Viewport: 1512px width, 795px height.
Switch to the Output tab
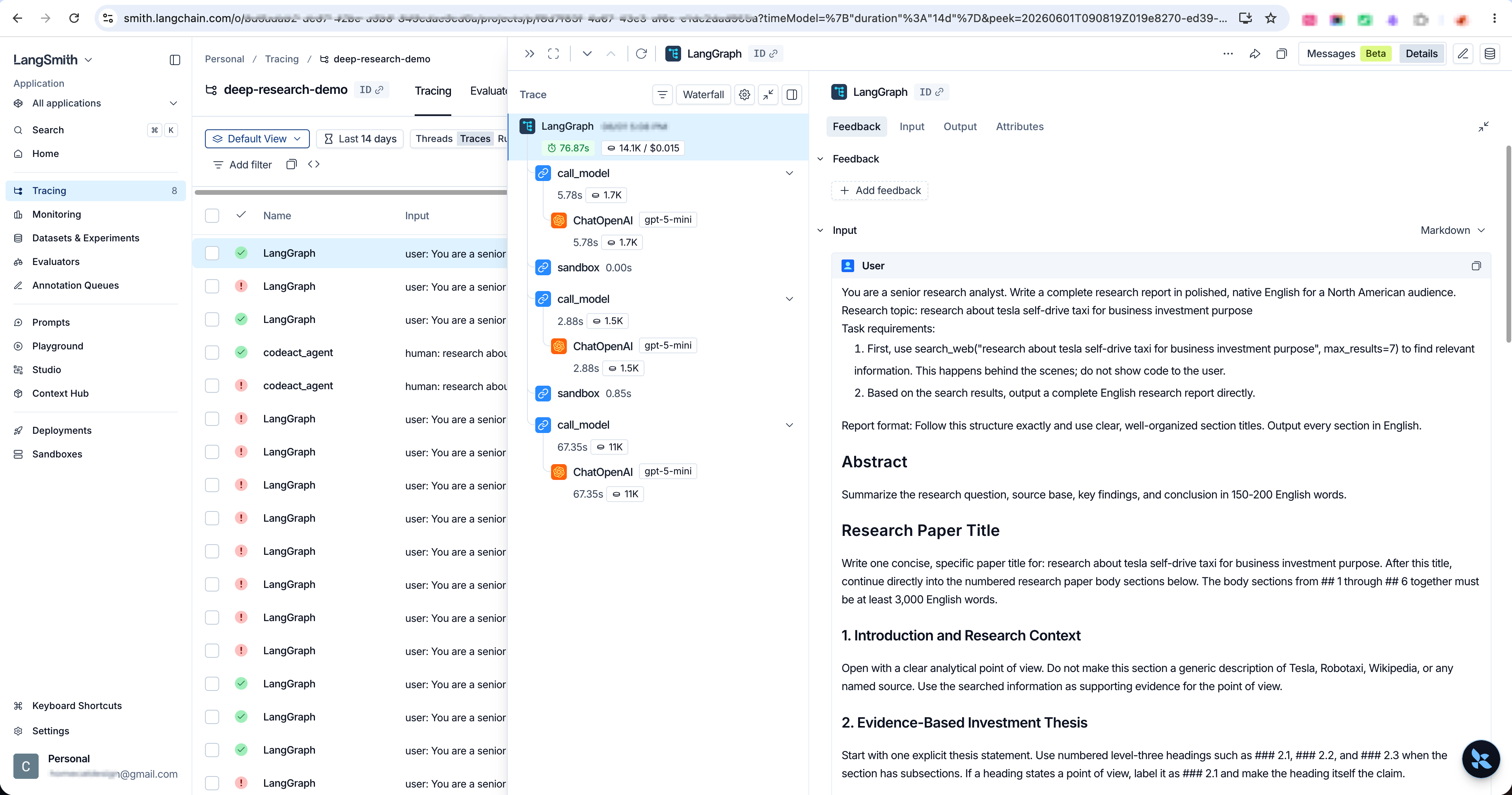[960, 126]
